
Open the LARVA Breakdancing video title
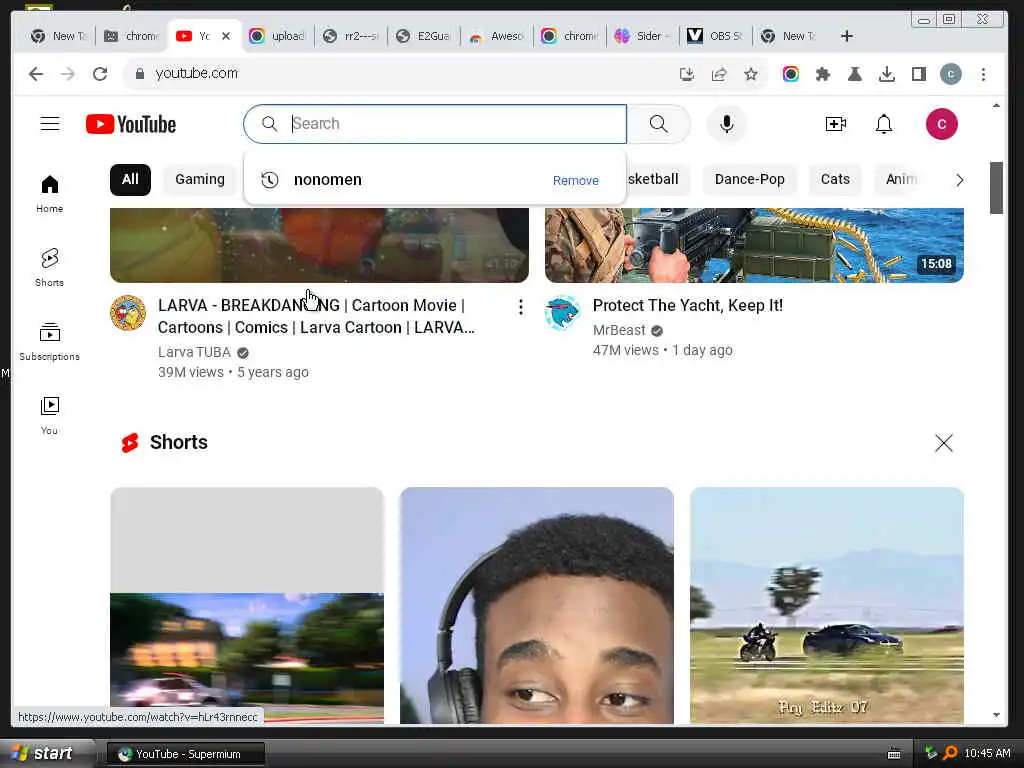pos(316,316)
